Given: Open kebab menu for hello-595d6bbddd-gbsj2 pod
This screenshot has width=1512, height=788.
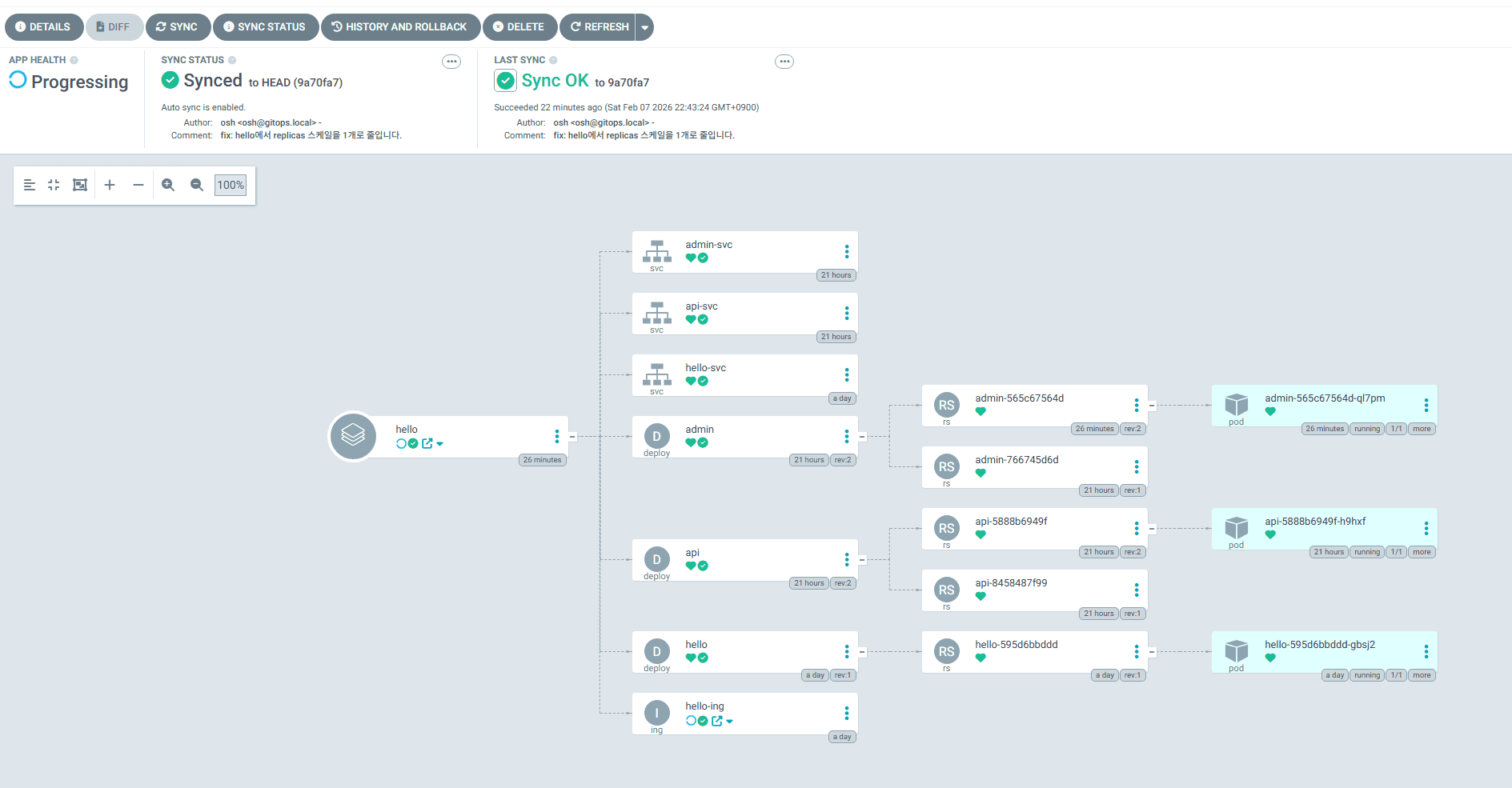Looking at the screenshot, I should (1426, 652).
